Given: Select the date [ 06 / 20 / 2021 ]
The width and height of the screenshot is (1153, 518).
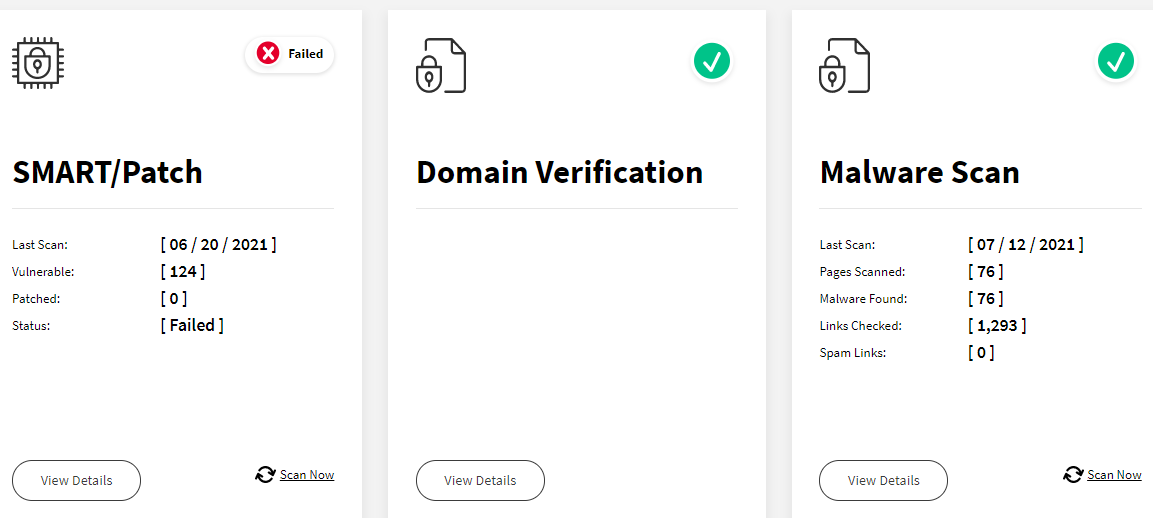Looking at the screenshot, I should coord(218,245).
